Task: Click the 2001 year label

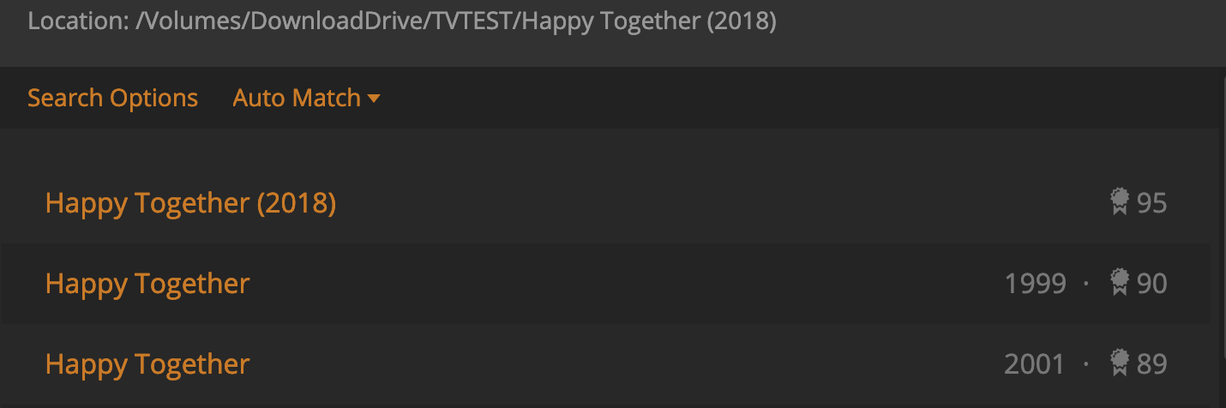Action: point(1035,364)
